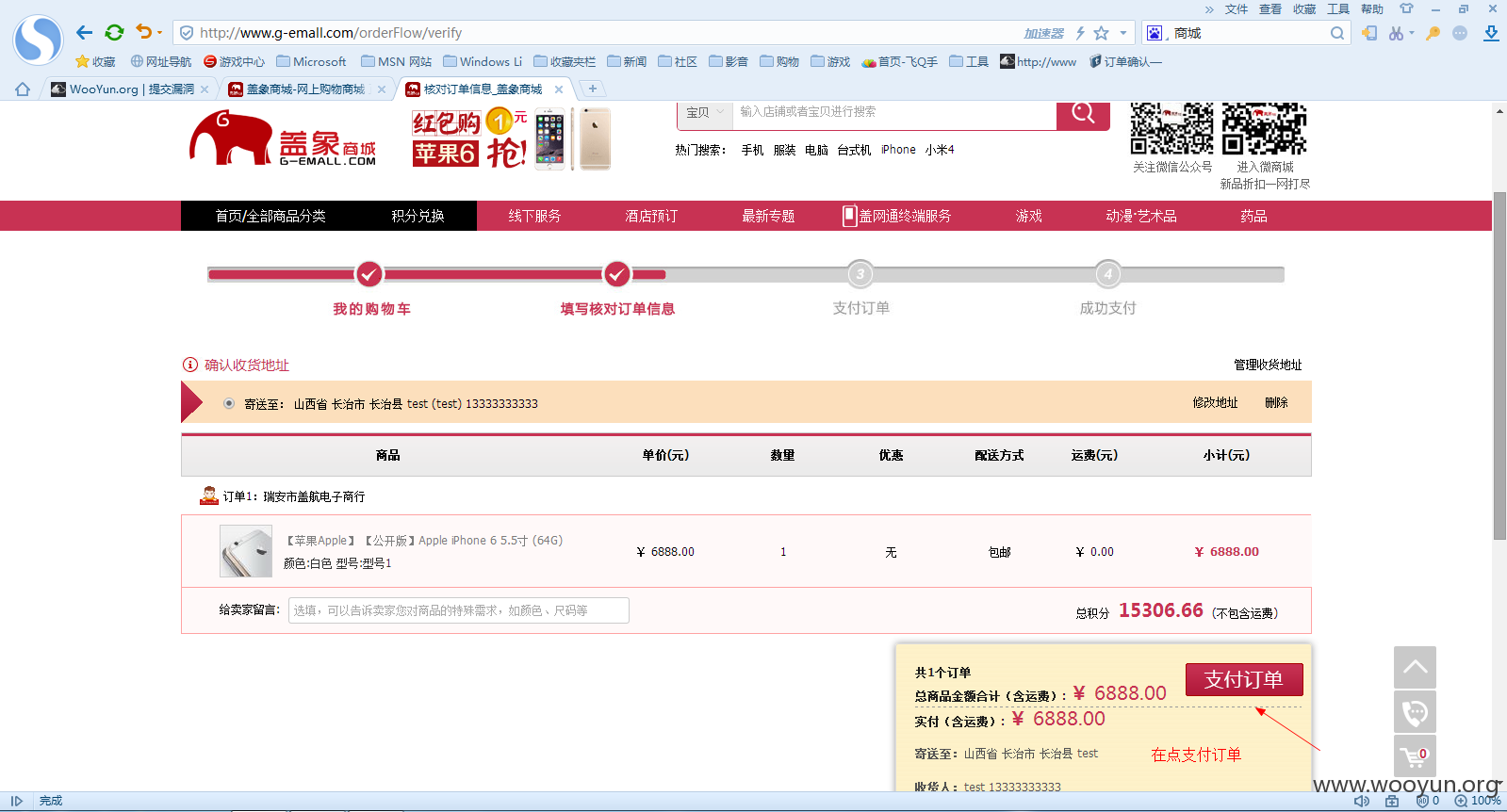This screenshot has width=1507, height=812.
Task: Expand hidden menu items chevron
Action: point(1209,9)
